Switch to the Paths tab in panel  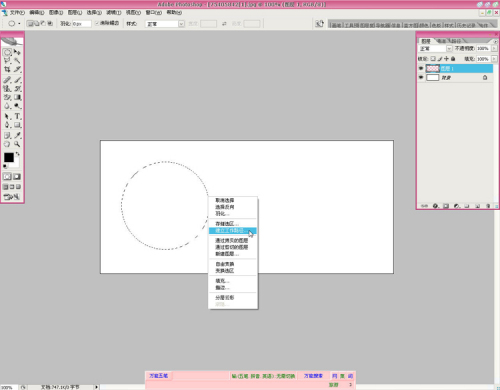[457, 41]
